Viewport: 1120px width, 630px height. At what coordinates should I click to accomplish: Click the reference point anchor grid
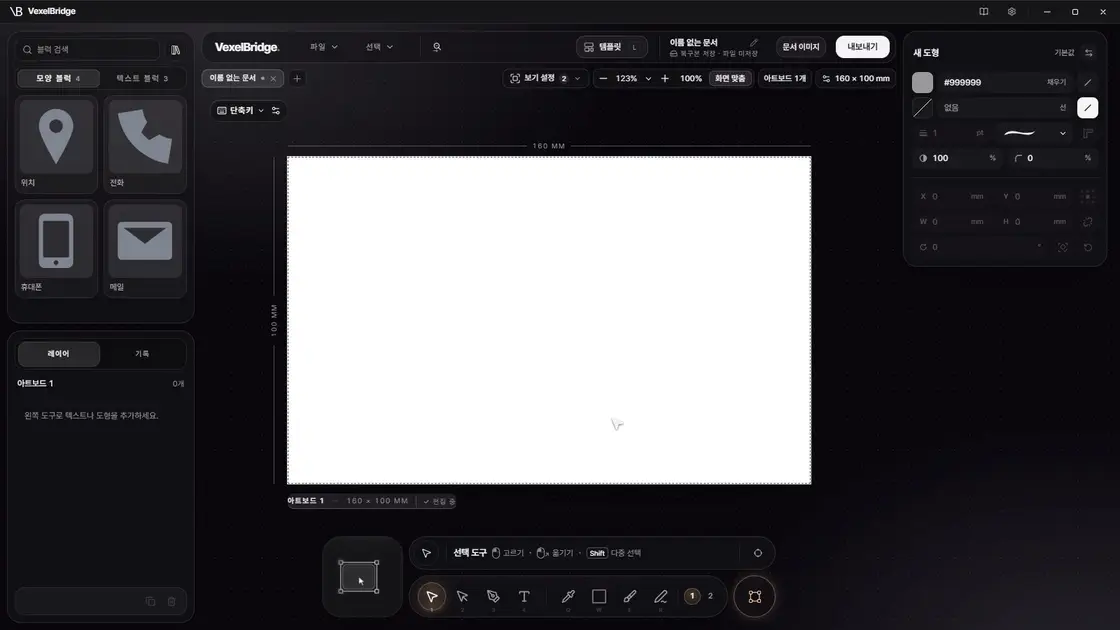[1088, 196]
